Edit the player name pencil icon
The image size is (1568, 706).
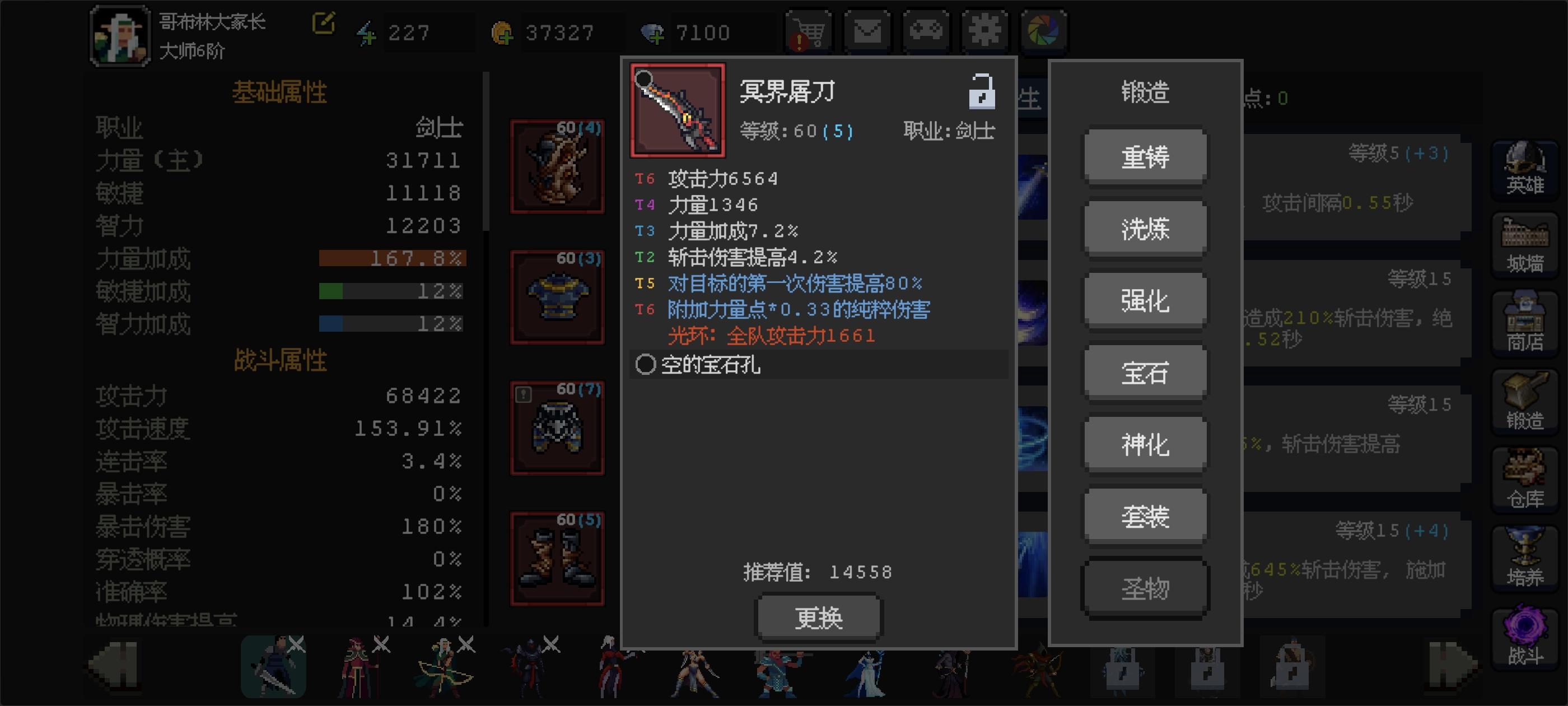pos(323,24)
